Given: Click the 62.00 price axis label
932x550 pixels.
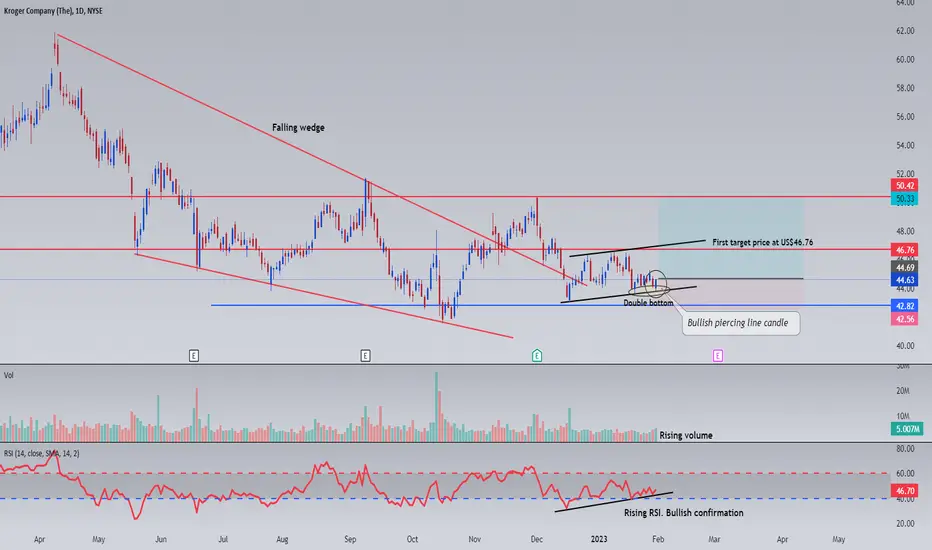Looking at the screenshot, I should (905, 31).
